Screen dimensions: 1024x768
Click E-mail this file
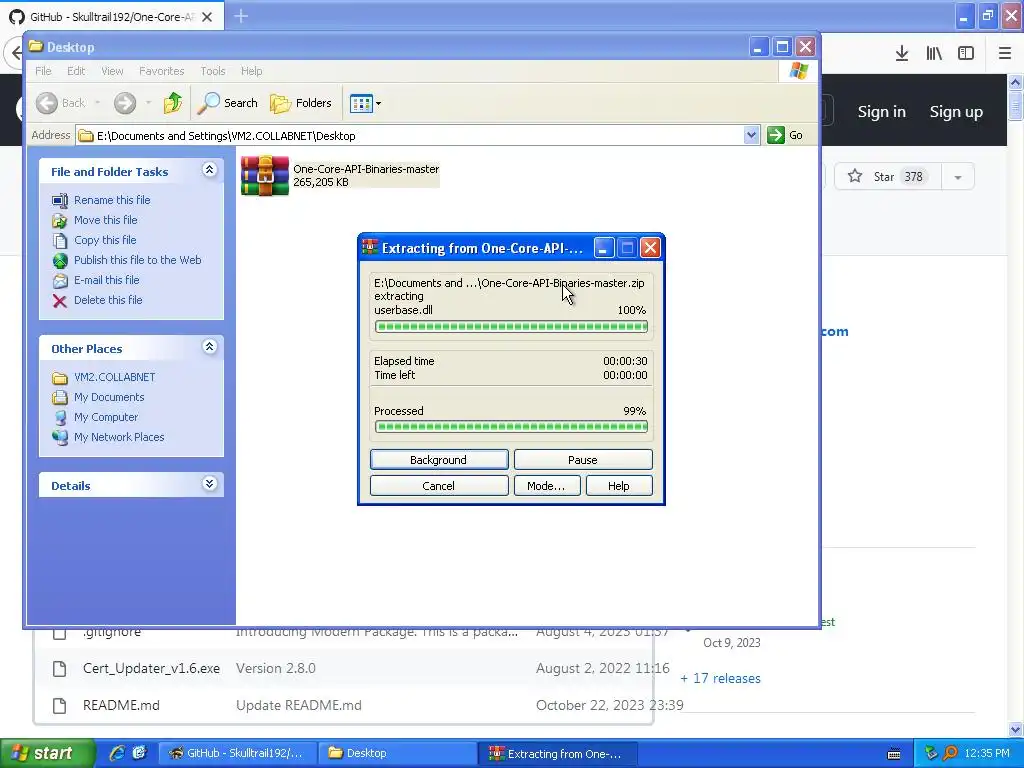pyautogui.click(x=106, y=280)
